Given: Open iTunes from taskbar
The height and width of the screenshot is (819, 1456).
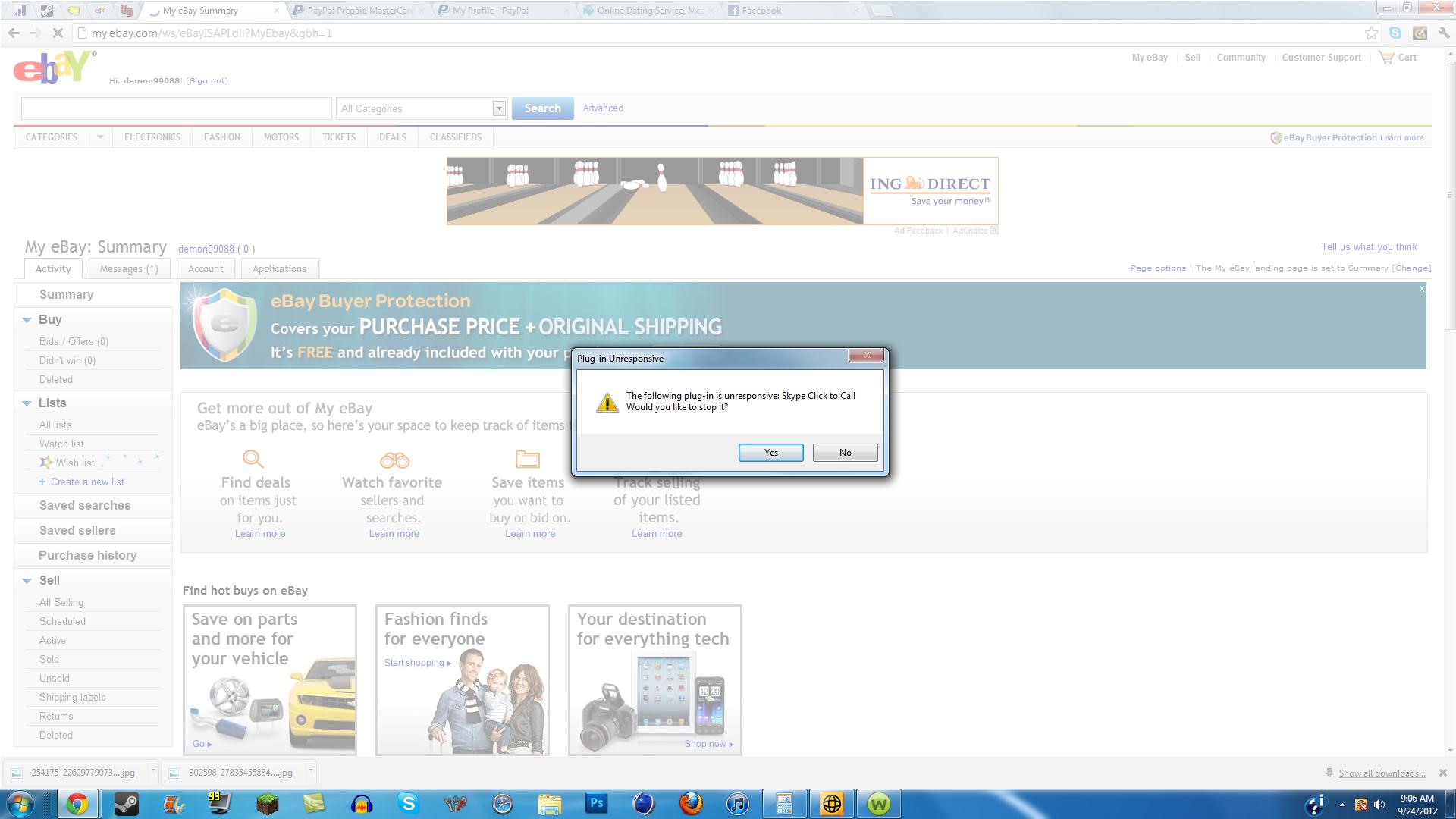Looking at the screenshot, I should coord(738,804).
